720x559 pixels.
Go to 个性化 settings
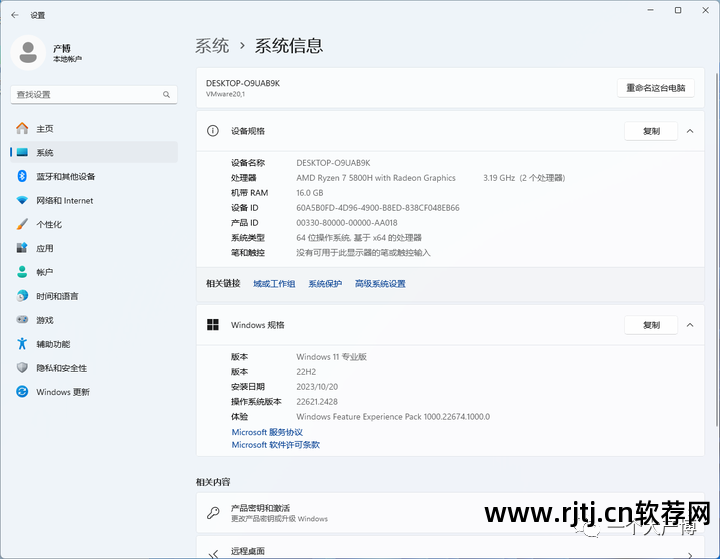pyautogui.click(x=94, y=224)
